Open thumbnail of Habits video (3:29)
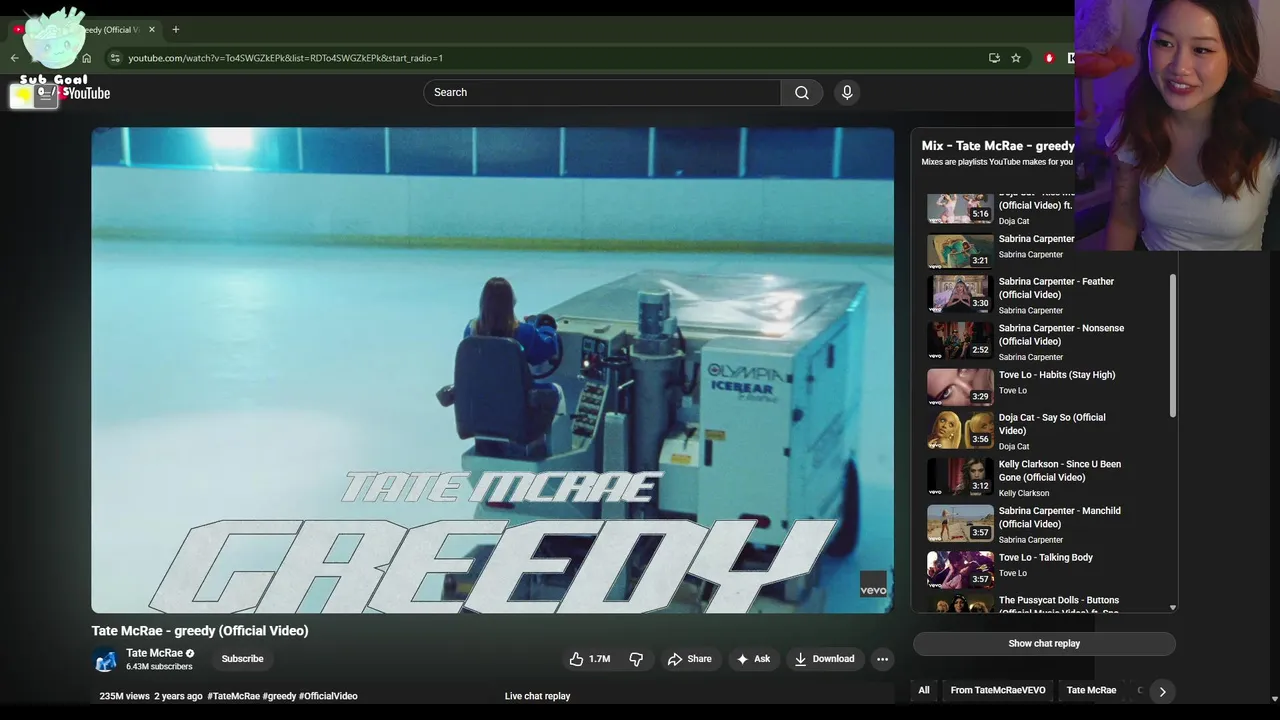The height and width of the screenshot is (720, 1280). pyautogui.click(x=960, y=387)
